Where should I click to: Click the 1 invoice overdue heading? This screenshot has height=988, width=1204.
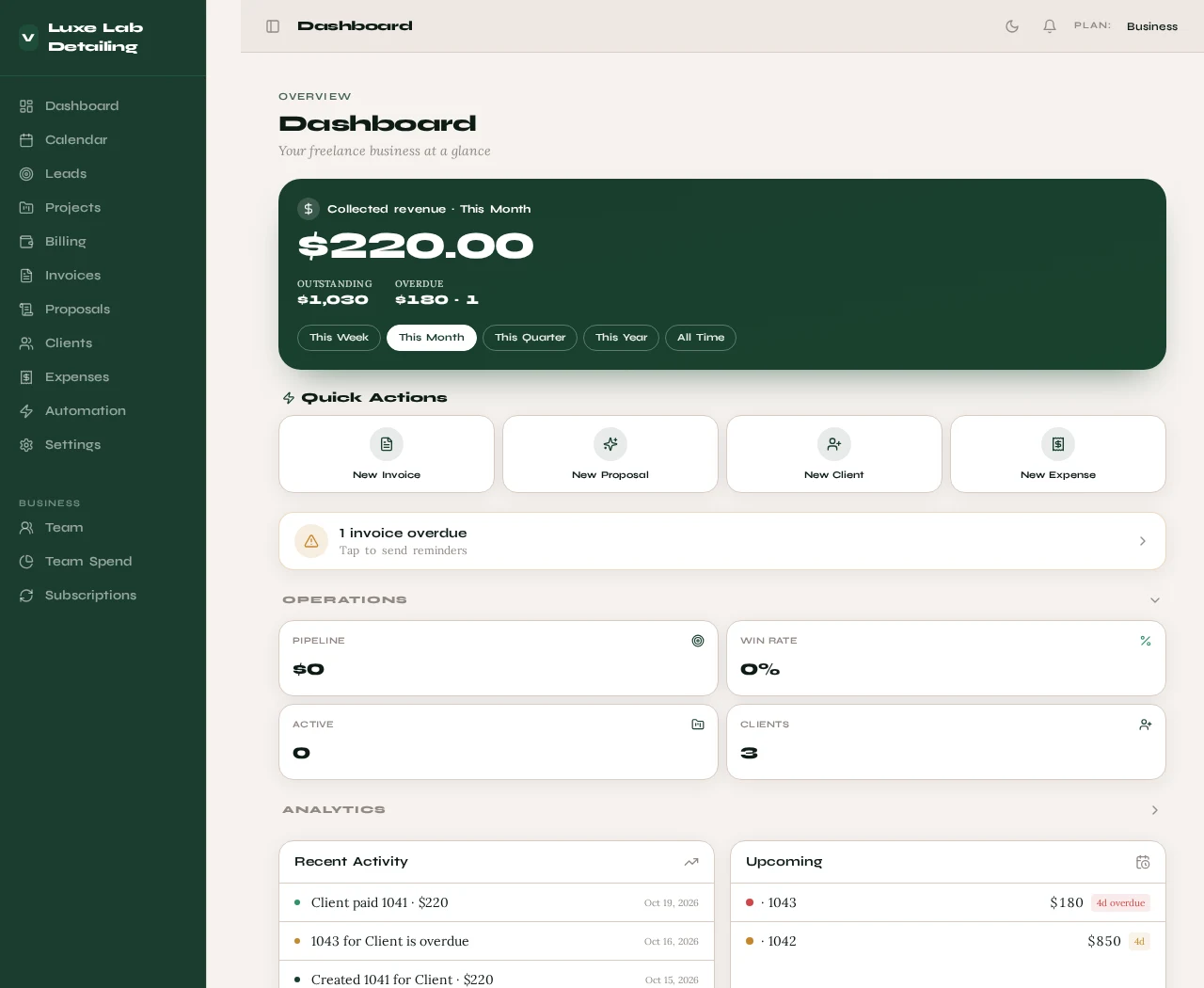403,533
